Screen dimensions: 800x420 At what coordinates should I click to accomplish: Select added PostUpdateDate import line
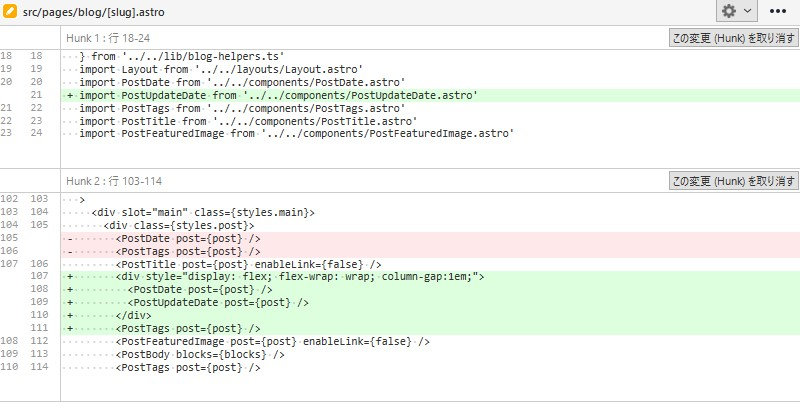click(x=430, y=95)
